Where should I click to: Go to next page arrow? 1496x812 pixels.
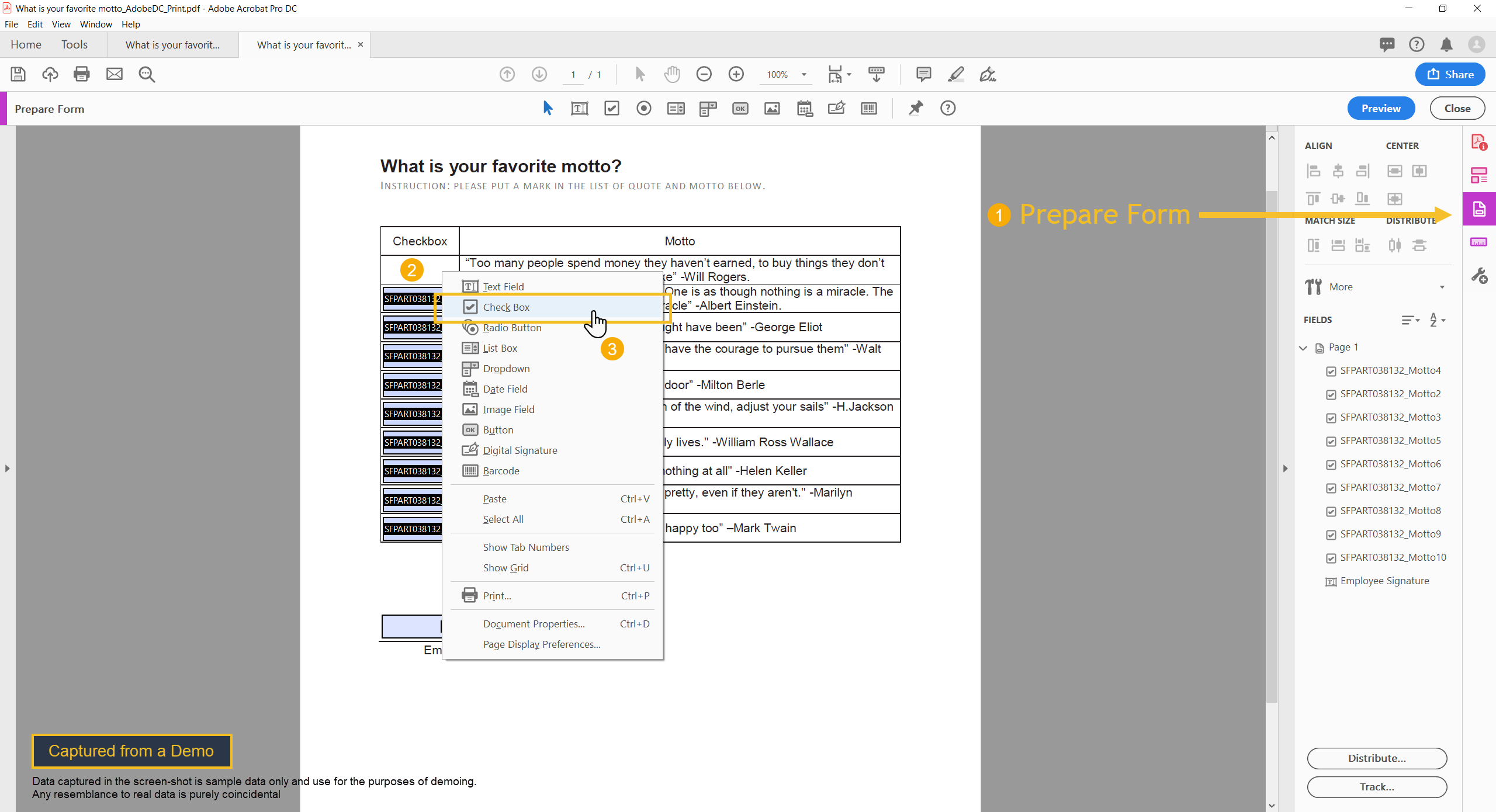tap(539, 74)
